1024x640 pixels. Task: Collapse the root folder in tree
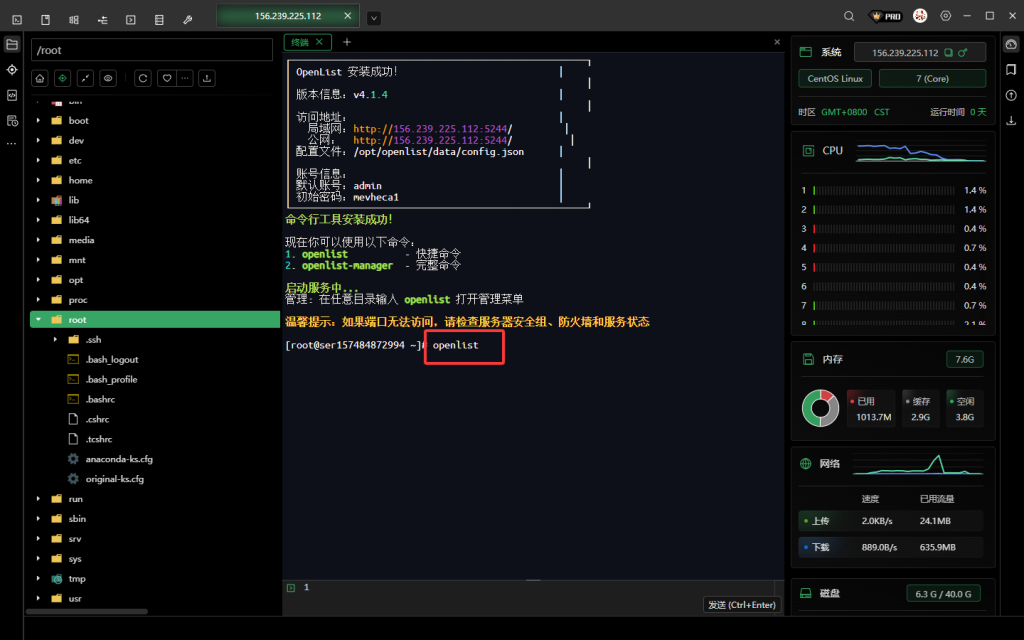pos(39,320)
